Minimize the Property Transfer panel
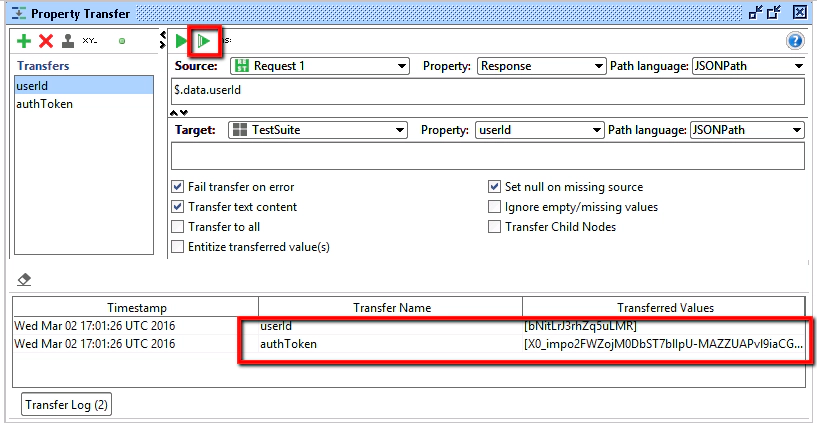The width and height of the screenshot is (817, 423). pos(754,12)
